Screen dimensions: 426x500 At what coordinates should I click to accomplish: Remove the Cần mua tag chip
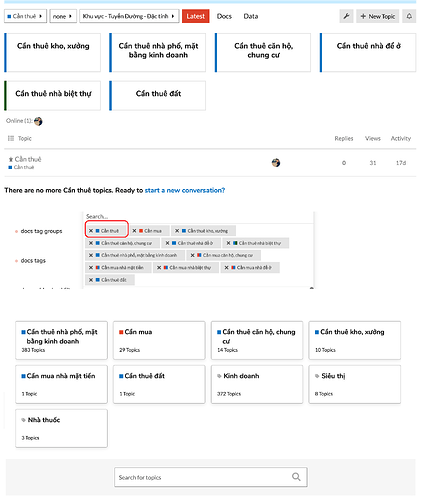tap(134, 231)
